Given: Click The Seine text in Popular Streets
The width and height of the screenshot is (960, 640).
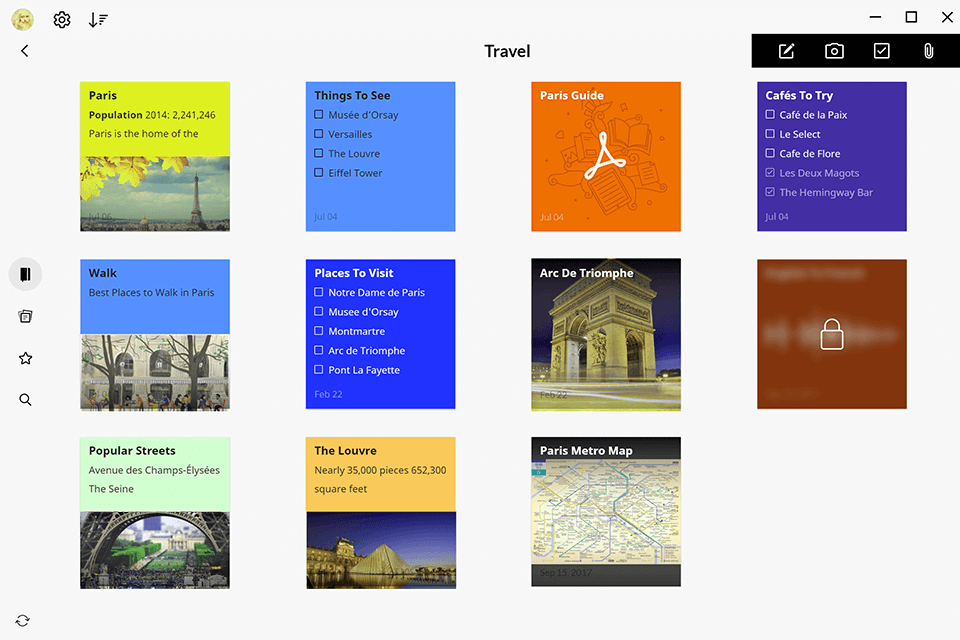Looking at the screenshot, I should click(x=111, y=489).
